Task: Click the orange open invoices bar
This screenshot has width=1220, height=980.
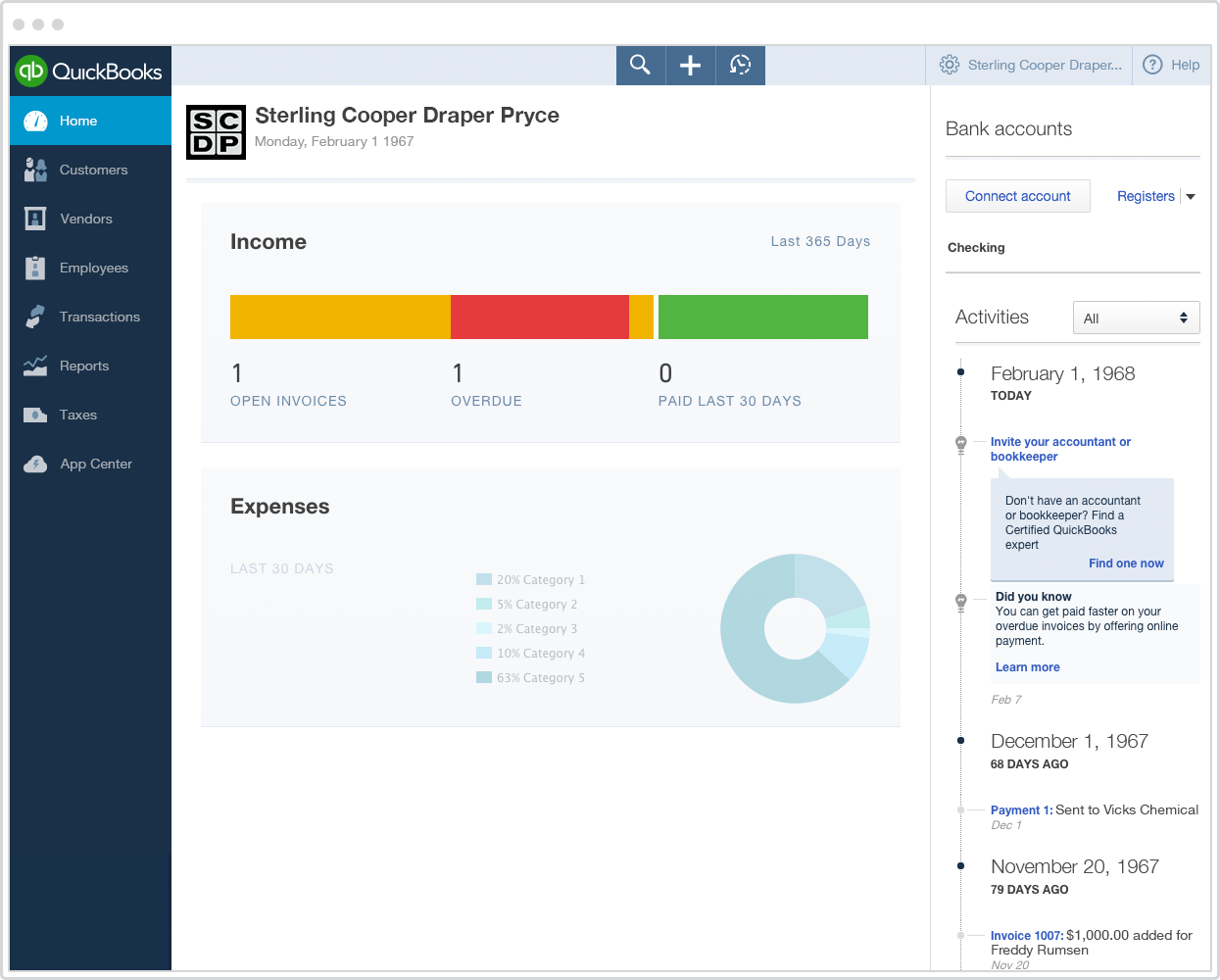Action: click(340, 317)
